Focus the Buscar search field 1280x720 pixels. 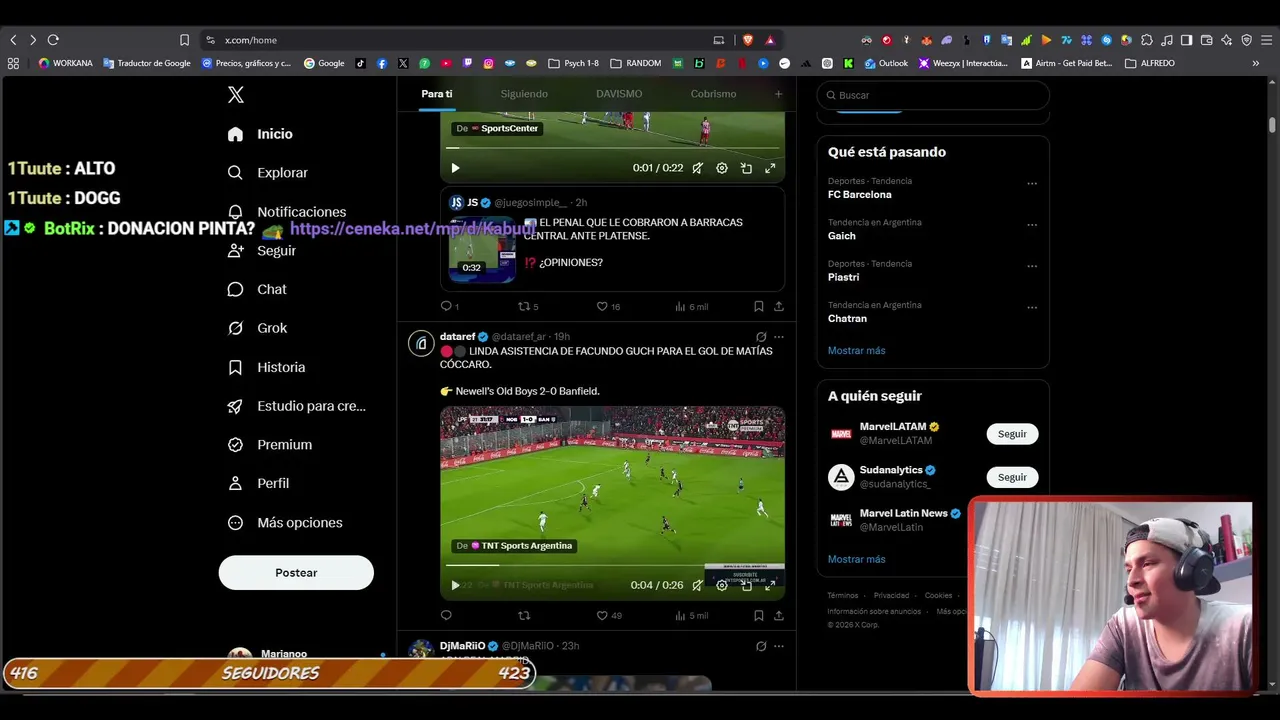pos(933,95)
